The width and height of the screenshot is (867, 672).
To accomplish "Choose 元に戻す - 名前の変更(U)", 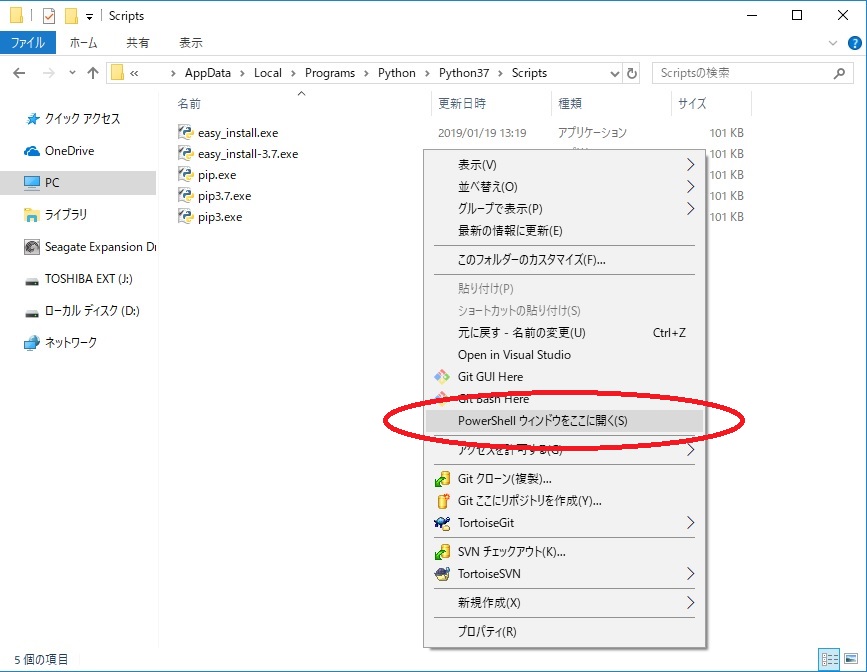I will (564, 332).
